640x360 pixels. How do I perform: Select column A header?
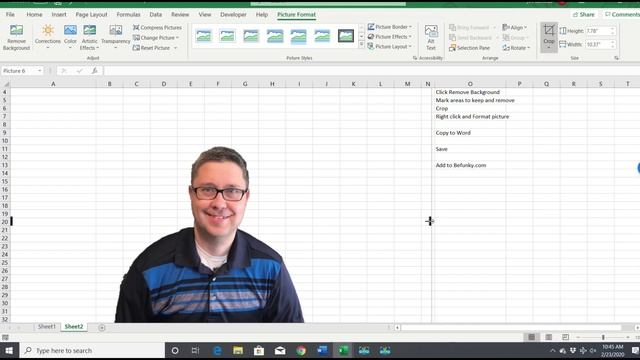tap(53, 84)
